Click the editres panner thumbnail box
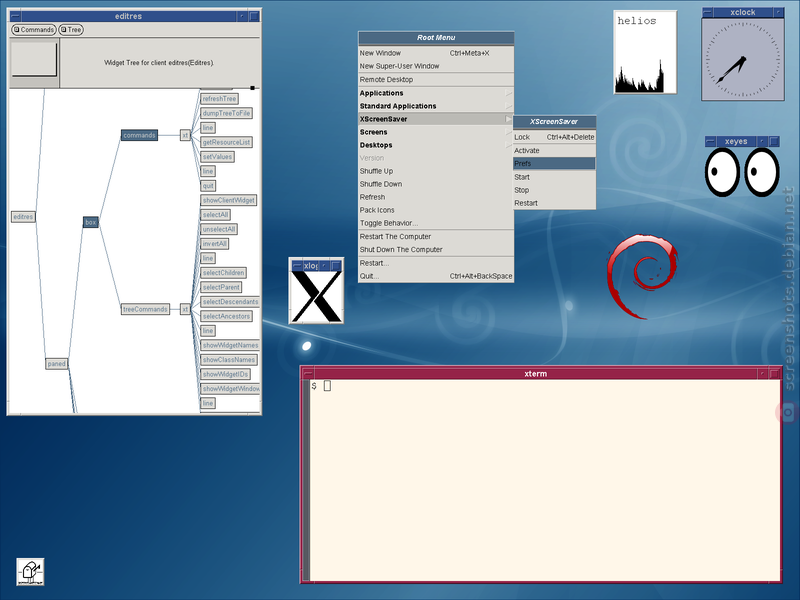Screen dimensions: 800x600 (x=34, y=59)
